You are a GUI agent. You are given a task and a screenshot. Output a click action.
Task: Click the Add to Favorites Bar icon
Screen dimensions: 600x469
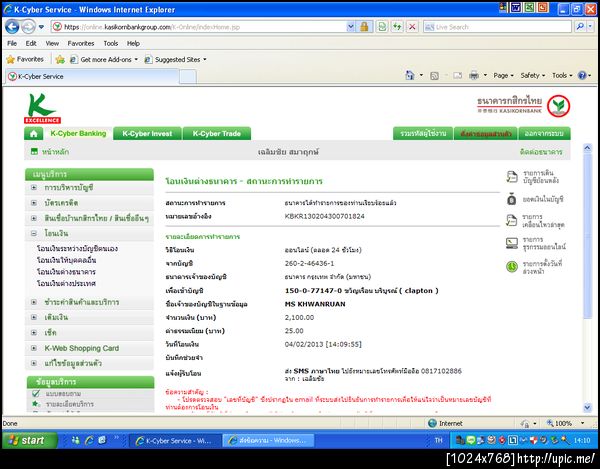pos(60,59)
